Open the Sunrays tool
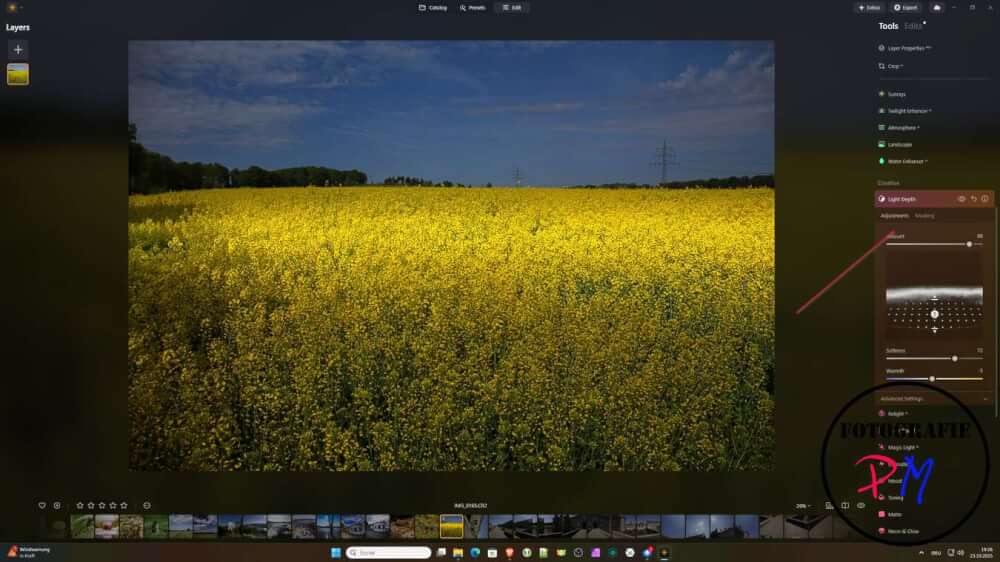Screen dimensions: 1000x562 pyautogui.click(x=896, y=94)
